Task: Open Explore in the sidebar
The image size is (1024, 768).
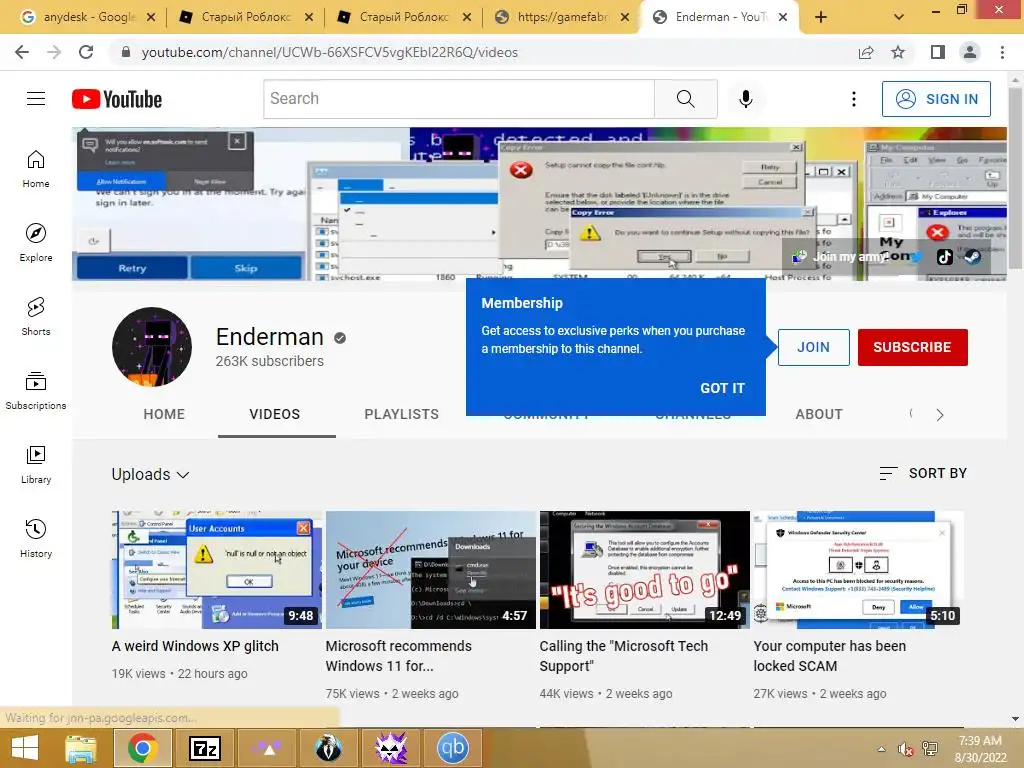Action: (x=36, y=242)
